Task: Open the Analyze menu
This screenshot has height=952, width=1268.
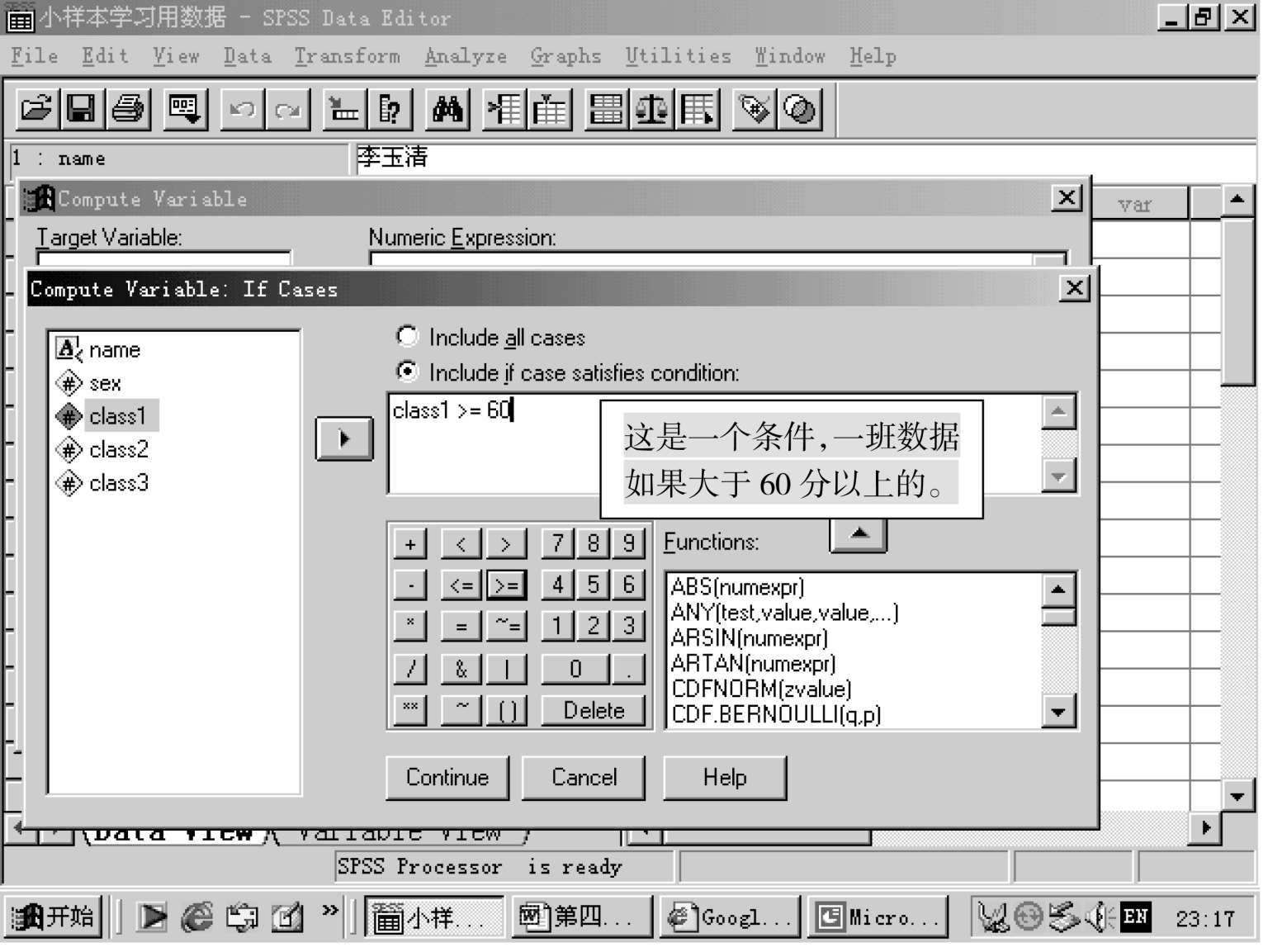Action: tap(466, 56)
